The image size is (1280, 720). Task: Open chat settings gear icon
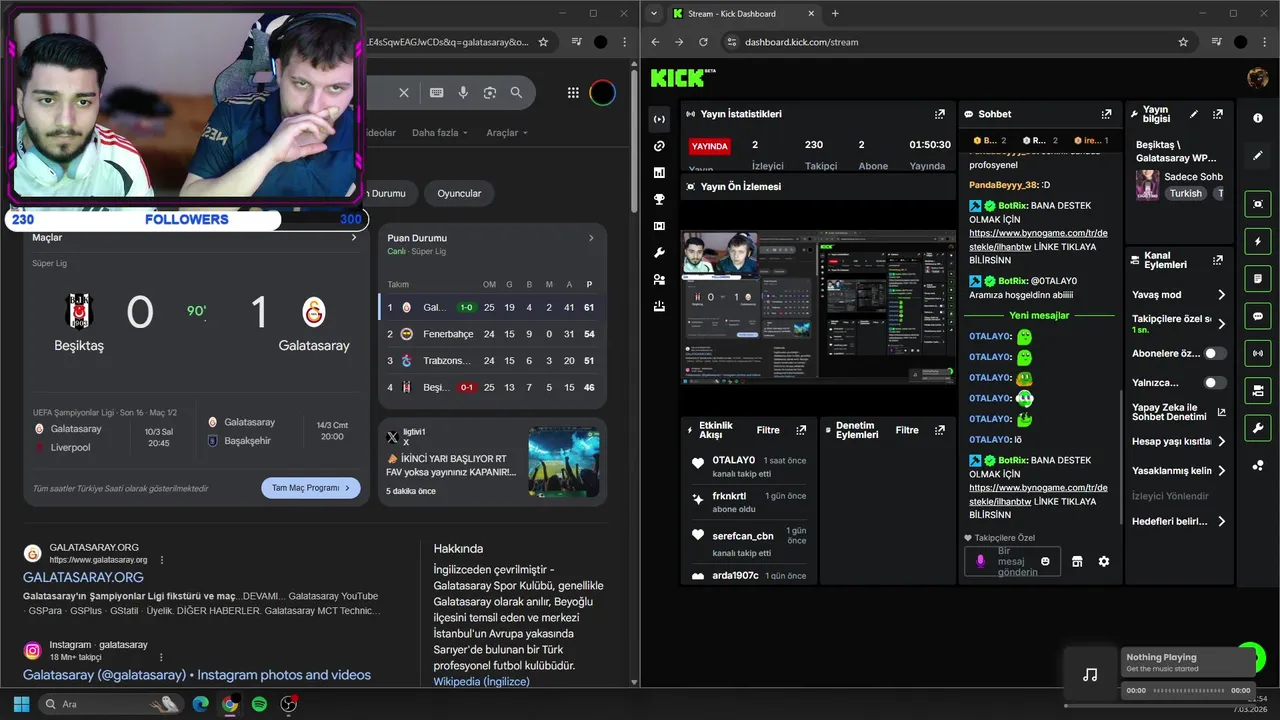[x=1104, y=561]
